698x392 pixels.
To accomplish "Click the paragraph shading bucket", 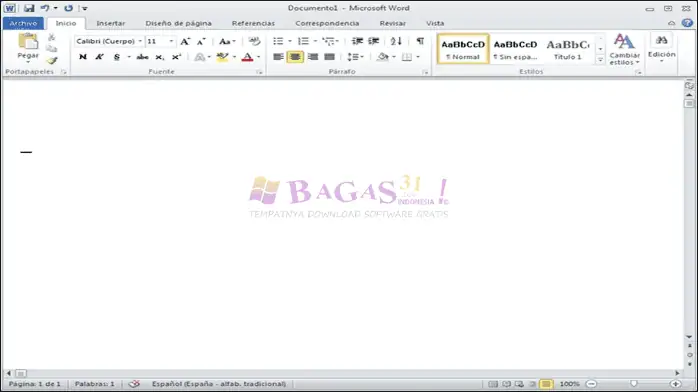I will pyautogui.click(x=382, y=57).
